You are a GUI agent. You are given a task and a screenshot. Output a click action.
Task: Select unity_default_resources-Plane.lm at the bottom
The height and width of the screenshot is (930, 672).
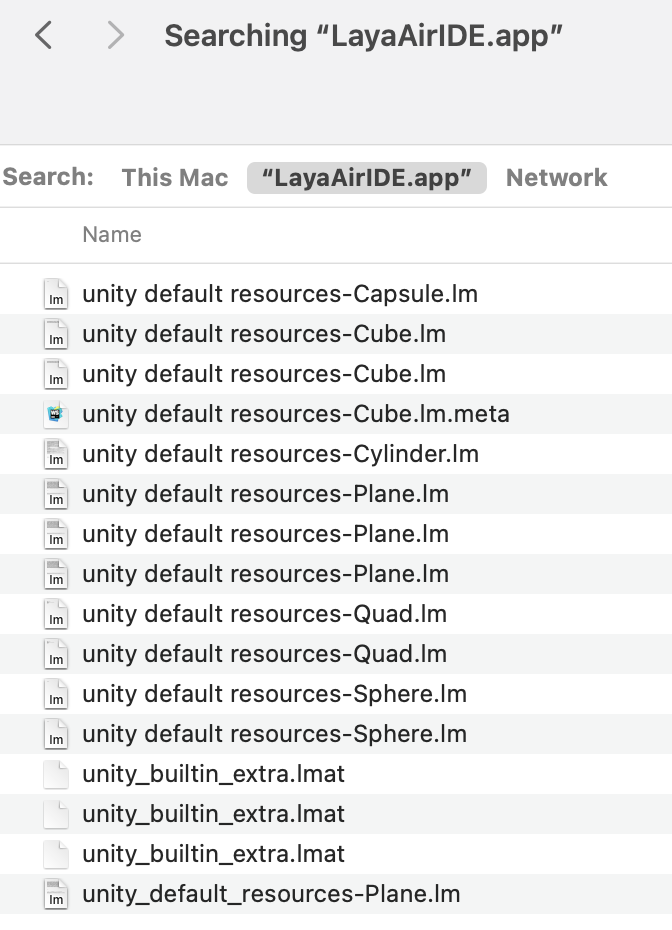pyautogui.click(x=271, y=894)
